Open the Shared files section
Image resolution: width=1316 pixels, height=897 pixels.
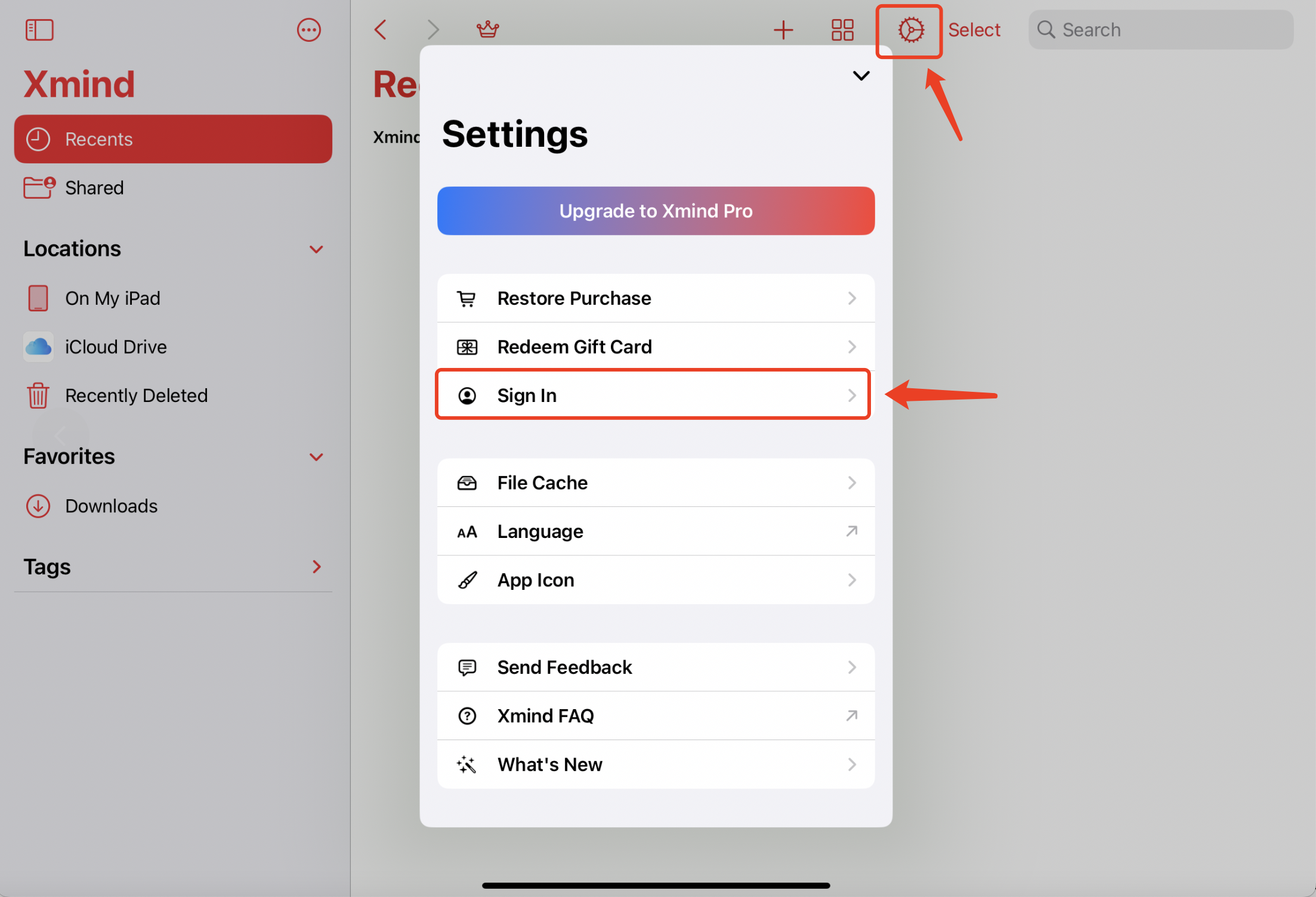click(94, 187)
